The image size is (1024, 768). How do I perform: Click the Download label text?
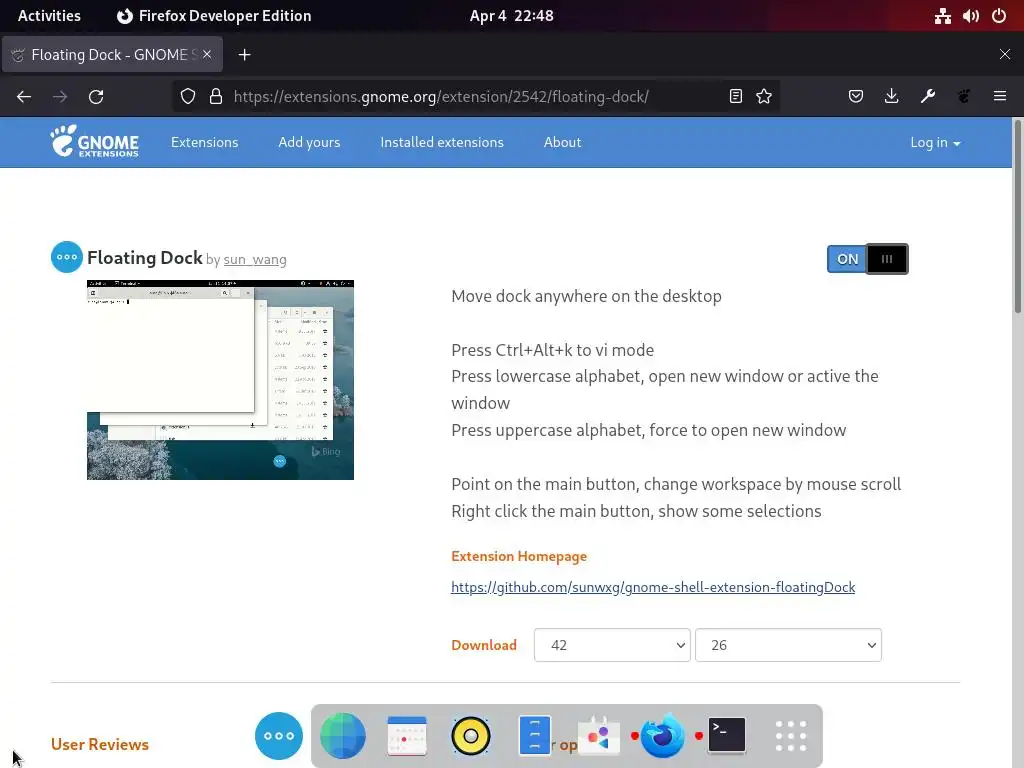484,645
